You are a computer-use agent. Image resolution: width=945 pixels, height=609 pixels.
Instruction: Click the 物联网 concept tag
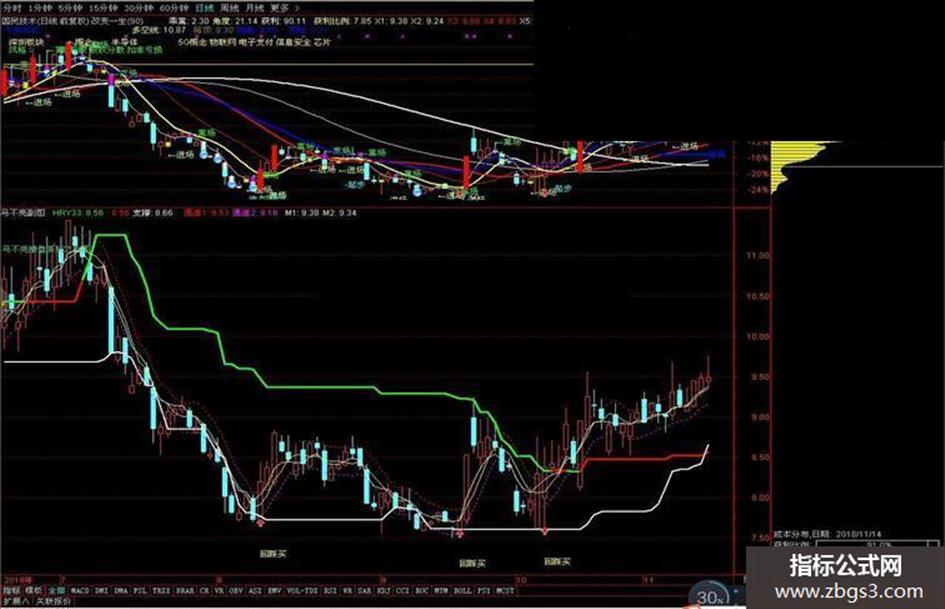pyautogui.click(x=222, y=42)
